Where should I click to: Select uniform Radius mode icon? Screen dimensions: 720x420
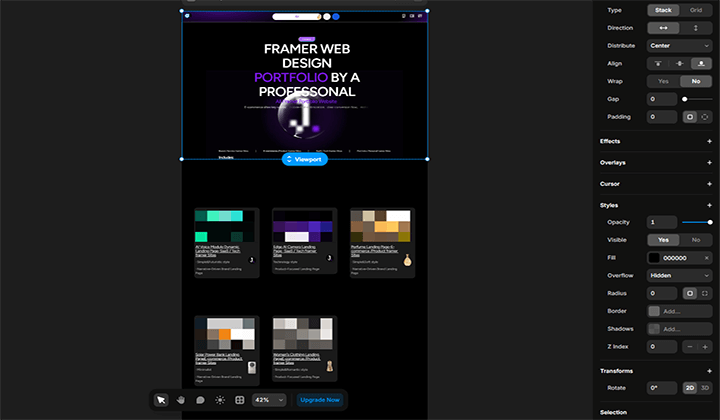690,293
